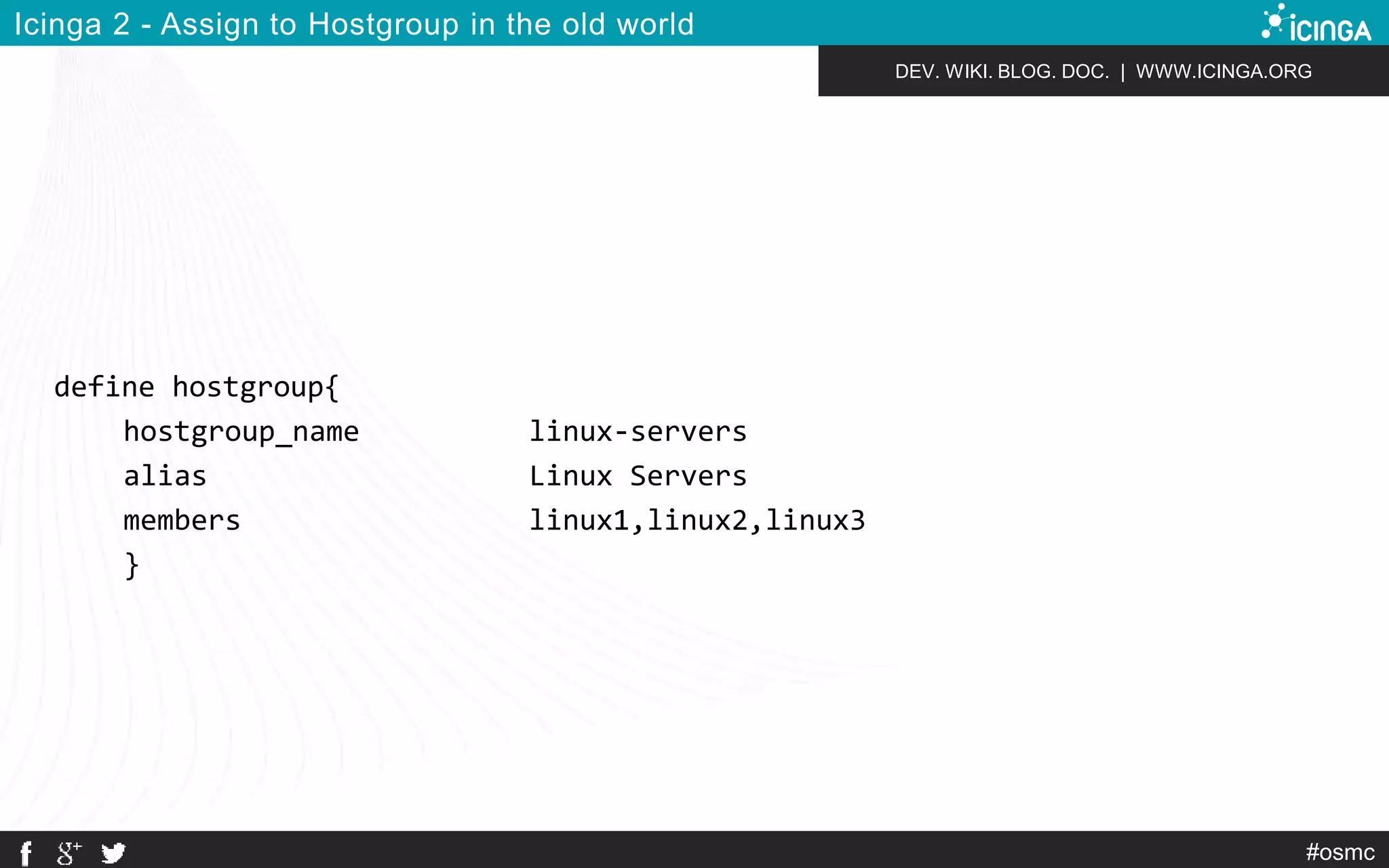Viewport: 1389px width, 868px height.
Task: Click the Facebook icon in footer
Action: coord(26,853)
